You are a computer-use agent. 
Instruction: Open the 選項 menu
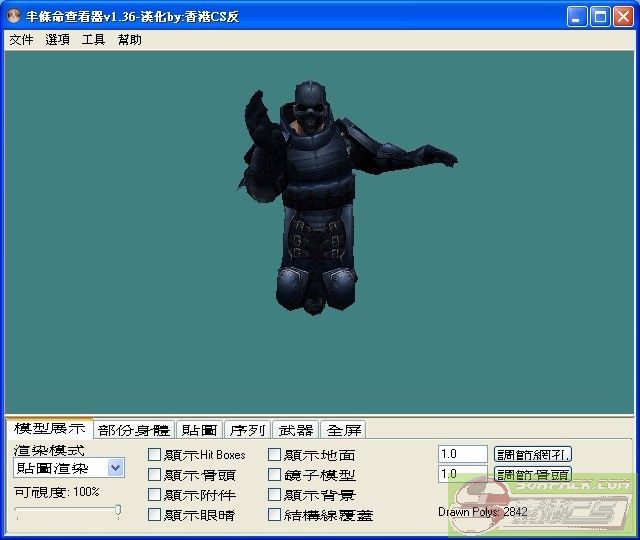57,40
